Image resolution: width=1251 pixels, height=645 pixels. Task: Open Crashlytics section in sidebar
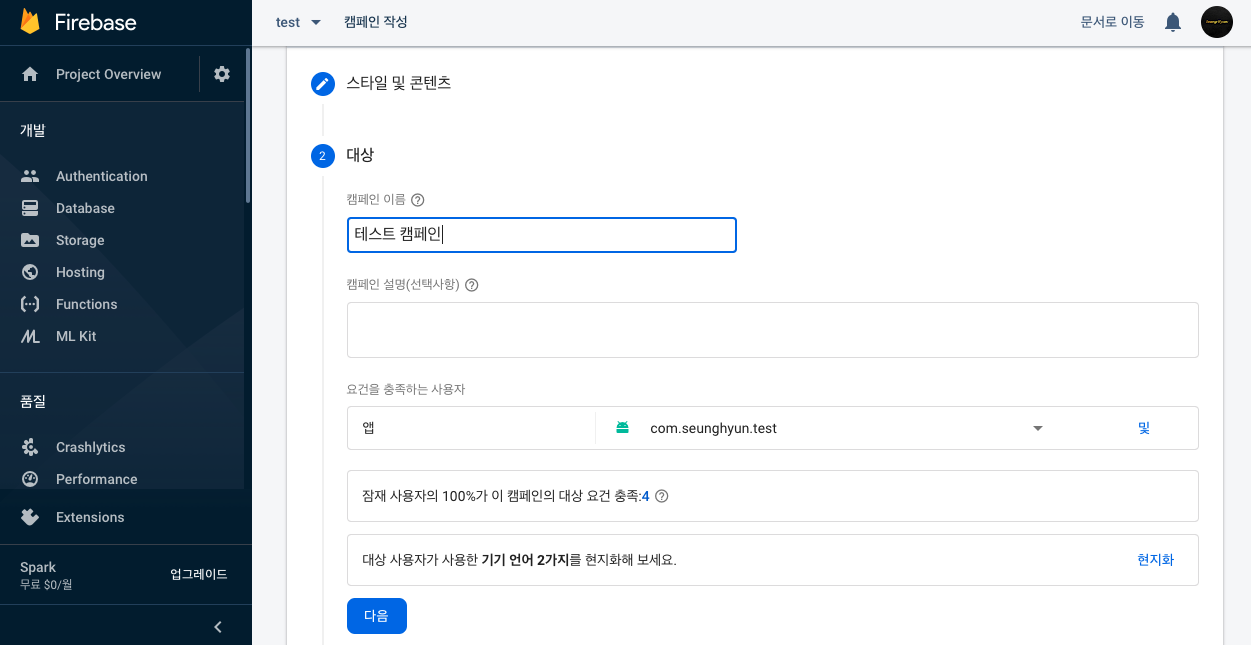tap(90, 447)
